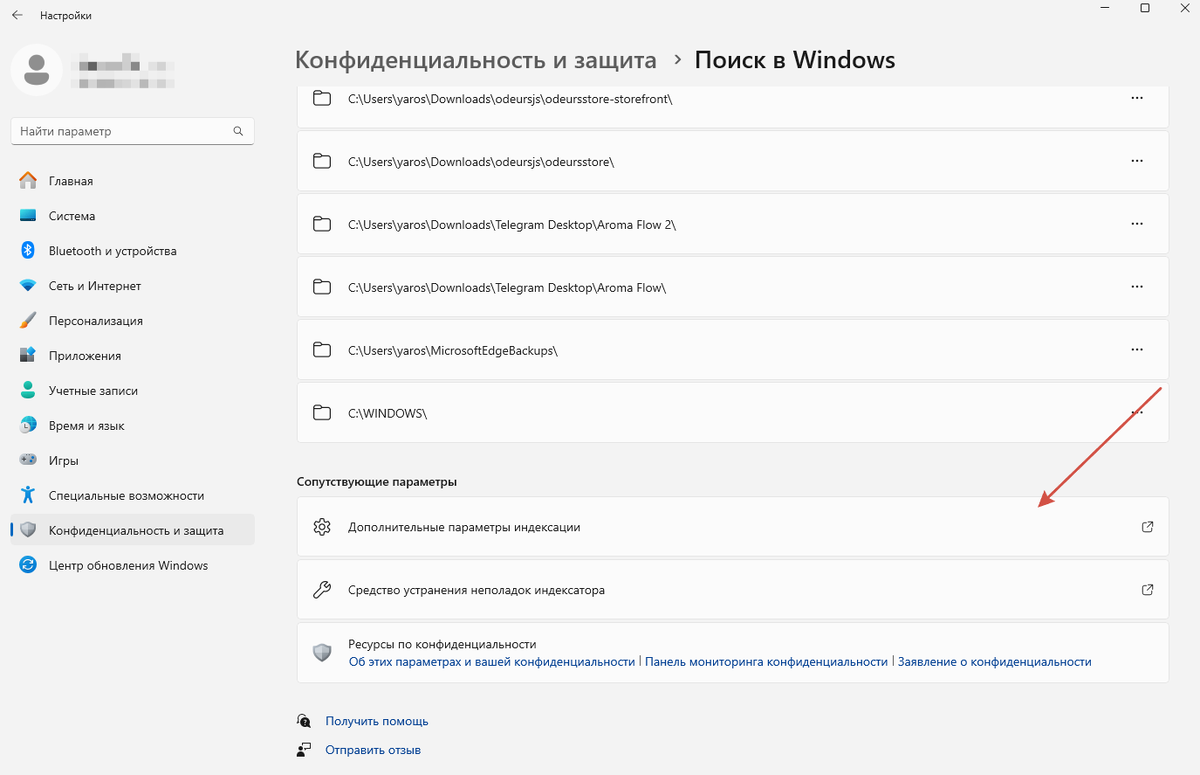Click the folder icon for MicrosoftEdgeBackups
Viewport: 1200px width, 775px height.
pos(322,350)
